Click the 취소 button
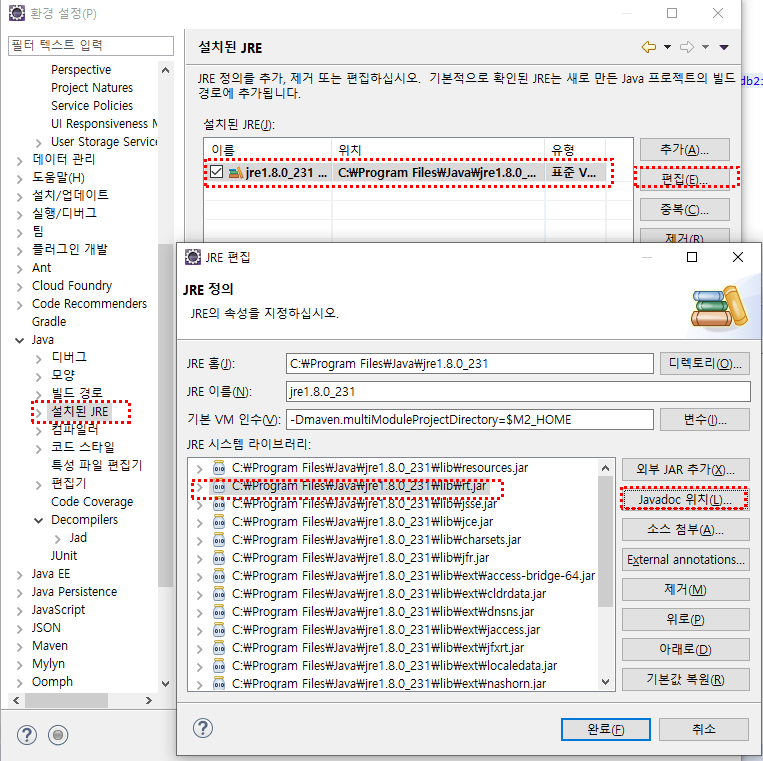This screenshot has width=763, height=761. [x=704, y=729]
